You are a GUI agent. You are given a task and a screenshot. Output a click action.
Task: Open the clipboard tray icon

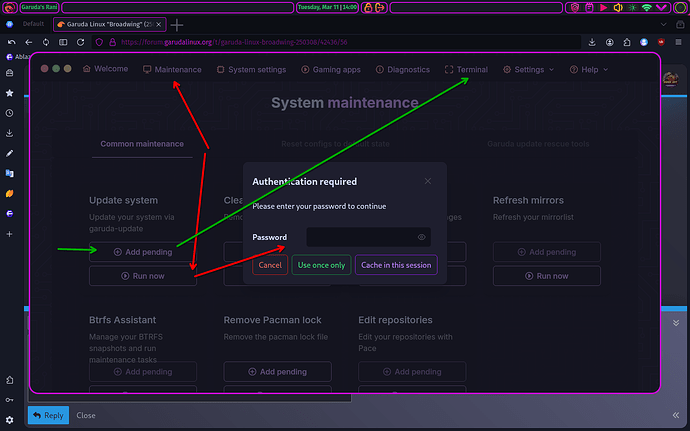coord(589,7)
